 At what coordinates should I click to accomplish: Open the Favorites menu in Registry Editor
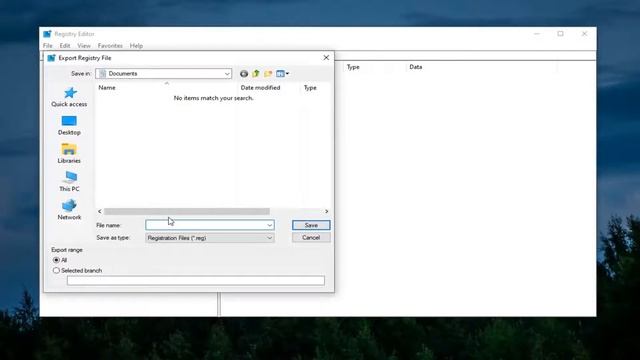[110, 46]
